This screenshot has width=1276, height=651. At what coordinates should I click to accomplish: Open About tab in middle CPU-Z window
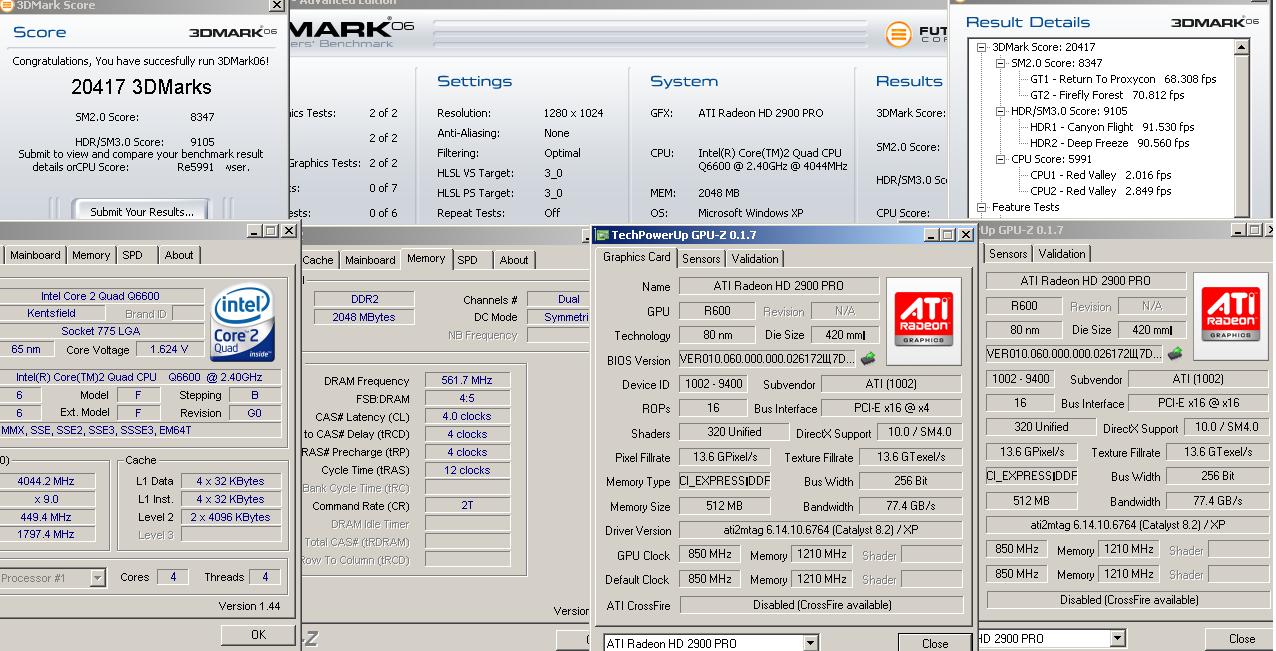(514, 260)
